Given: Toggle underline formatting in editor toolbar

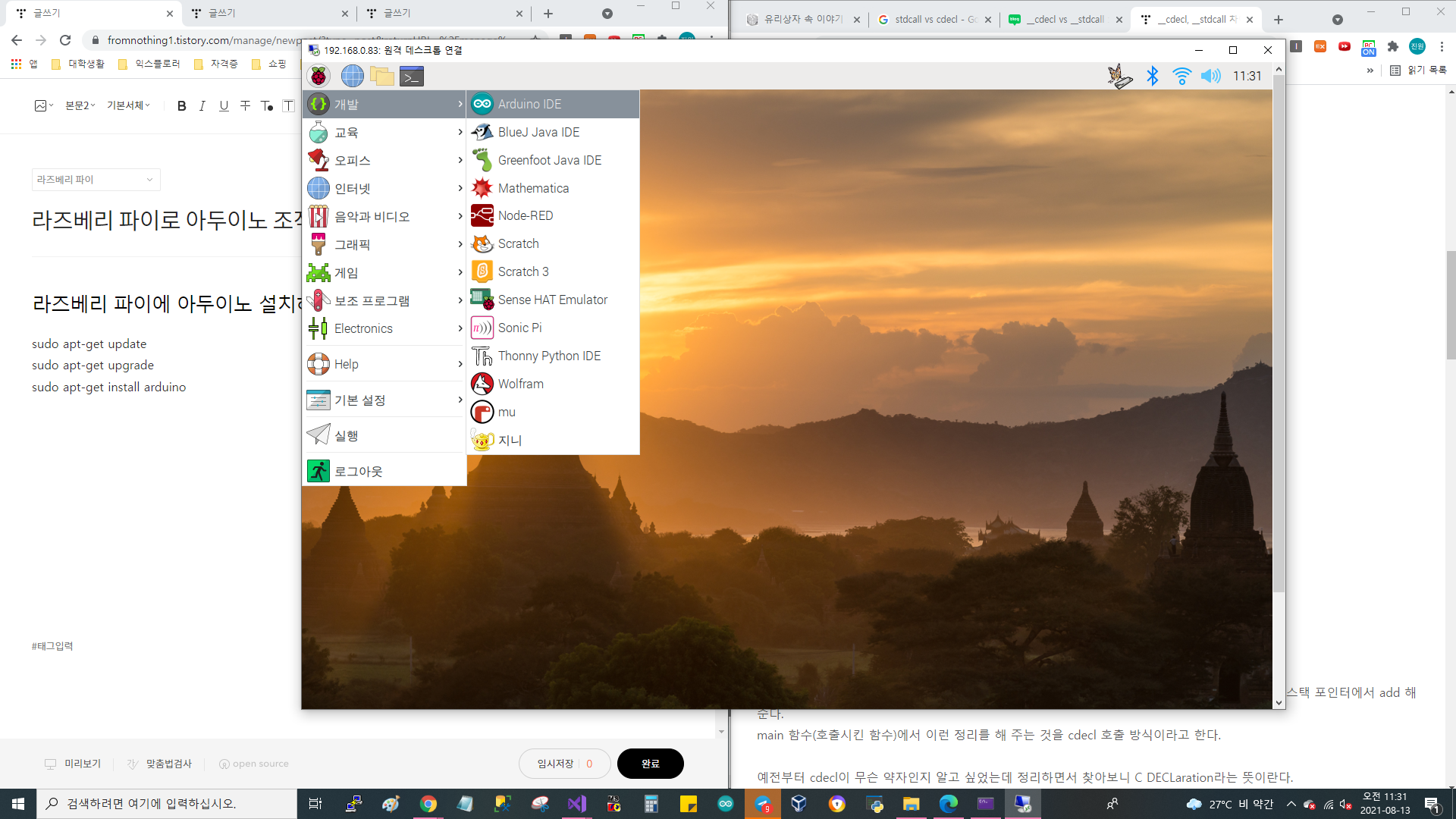Looking at the screenshot, I should click(x=224, y=106).
